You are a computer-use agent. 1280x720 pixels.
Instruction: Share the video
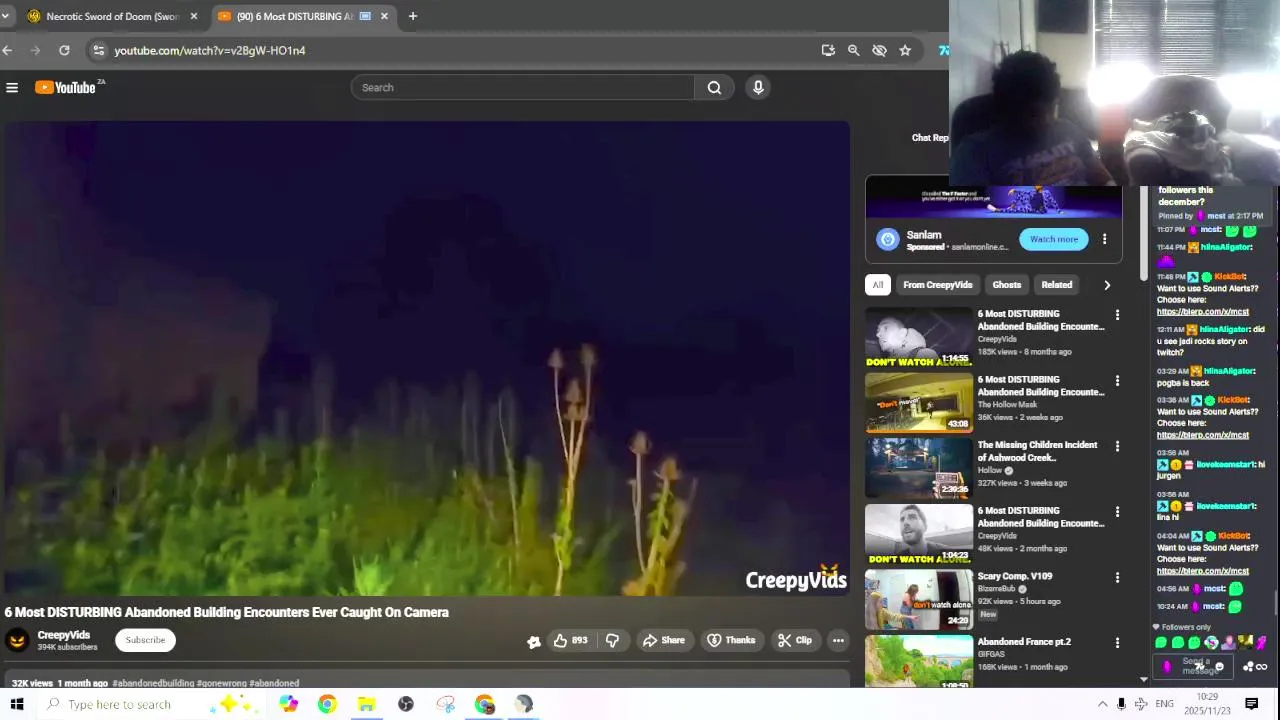(x=664, y=640)
